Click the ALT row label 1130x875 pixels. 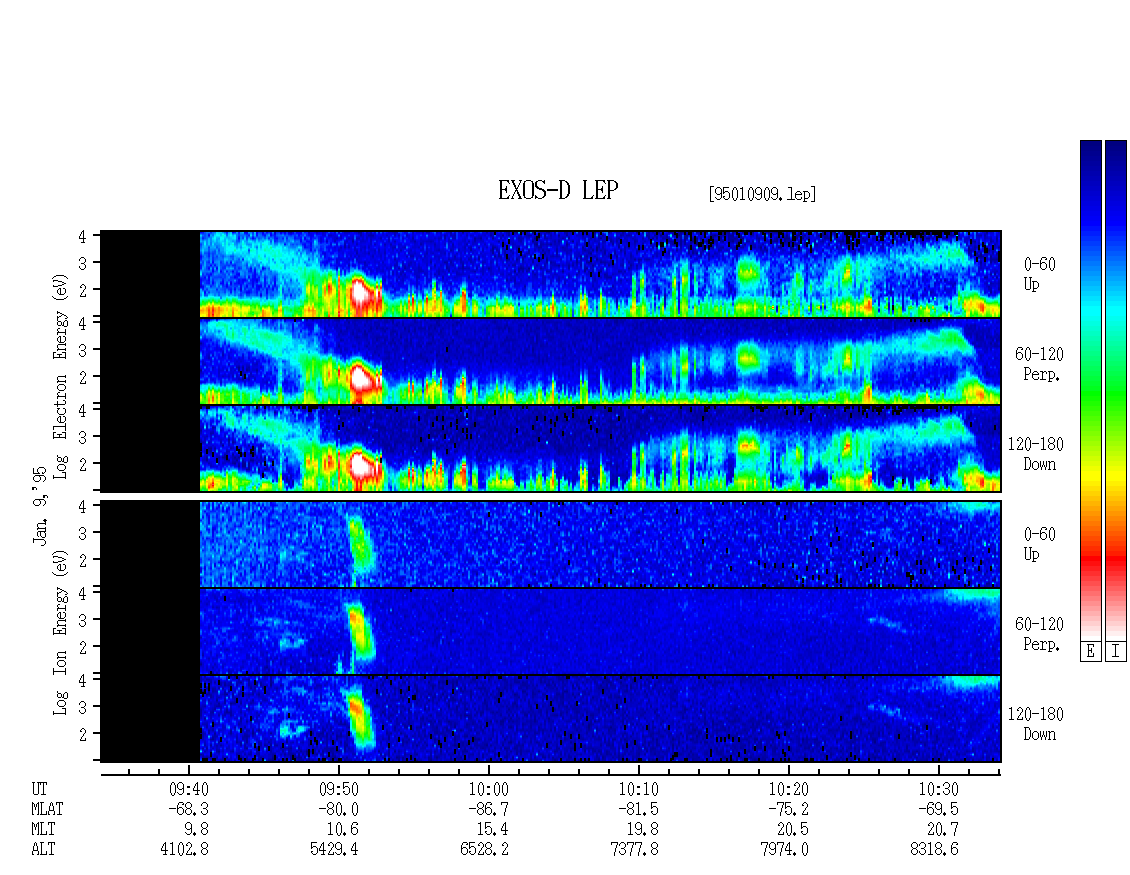43,850
